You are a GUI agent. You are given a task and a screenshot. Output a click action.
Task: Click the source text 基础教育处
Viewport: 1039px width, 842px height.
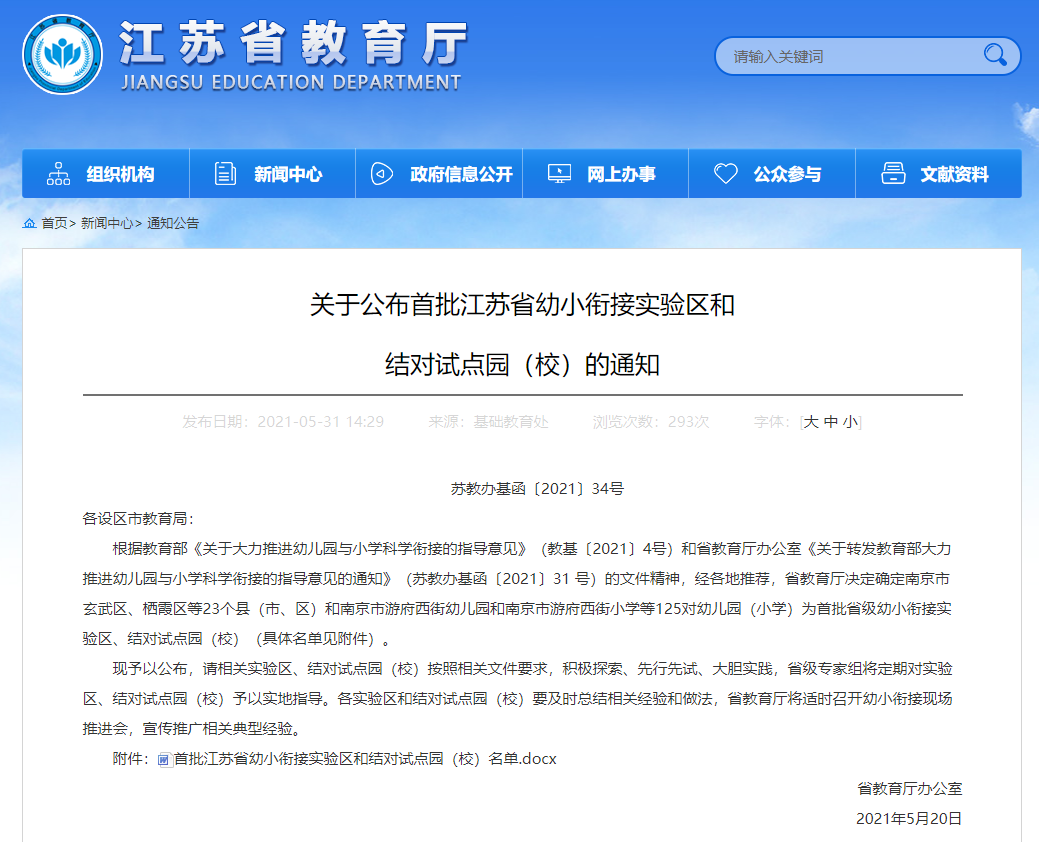(x=511, y=422)
